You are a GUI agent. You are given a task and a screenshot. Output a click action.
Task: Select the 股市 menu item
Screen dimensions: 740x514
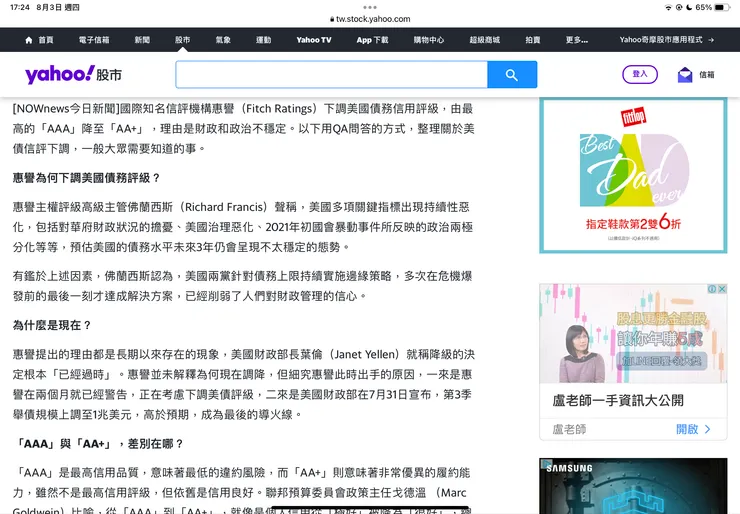[x=183, y=40]
